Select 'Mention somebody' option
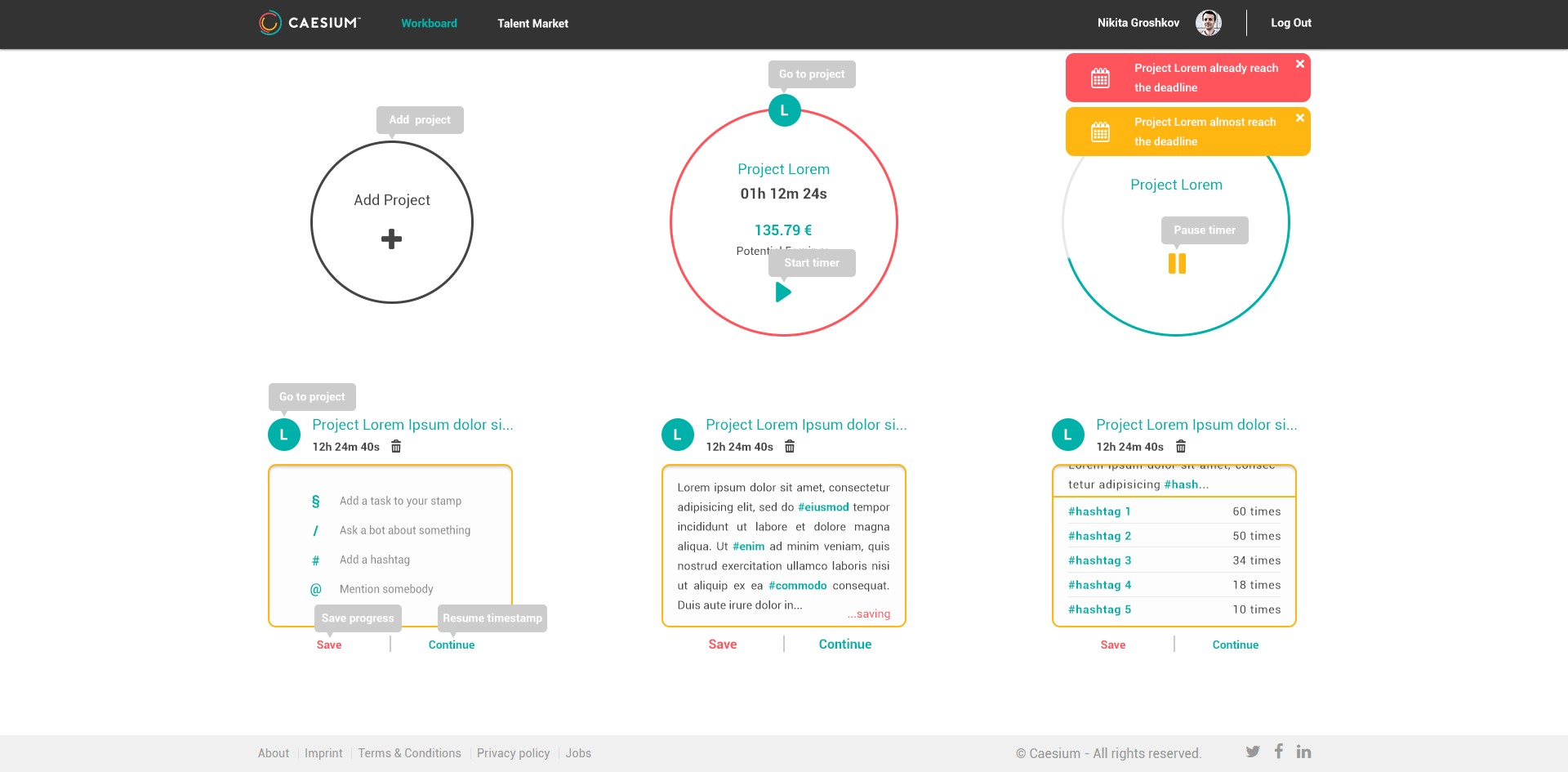 pos(386,589)
